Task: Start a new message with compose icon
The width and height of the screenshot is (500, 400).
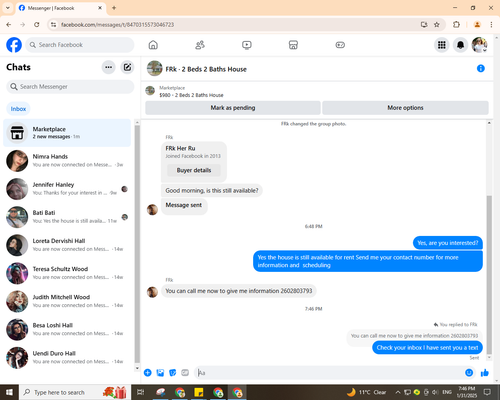Action: [x=127, y=67]
